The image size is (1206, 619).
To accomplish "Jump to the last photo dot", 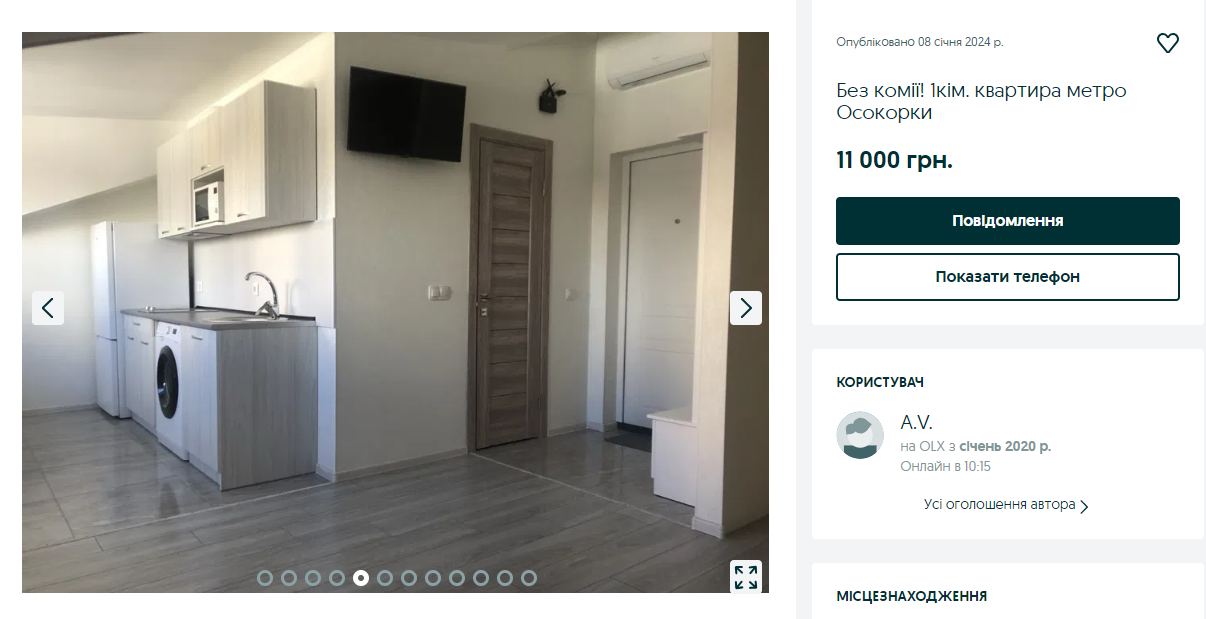I will 529,578.
